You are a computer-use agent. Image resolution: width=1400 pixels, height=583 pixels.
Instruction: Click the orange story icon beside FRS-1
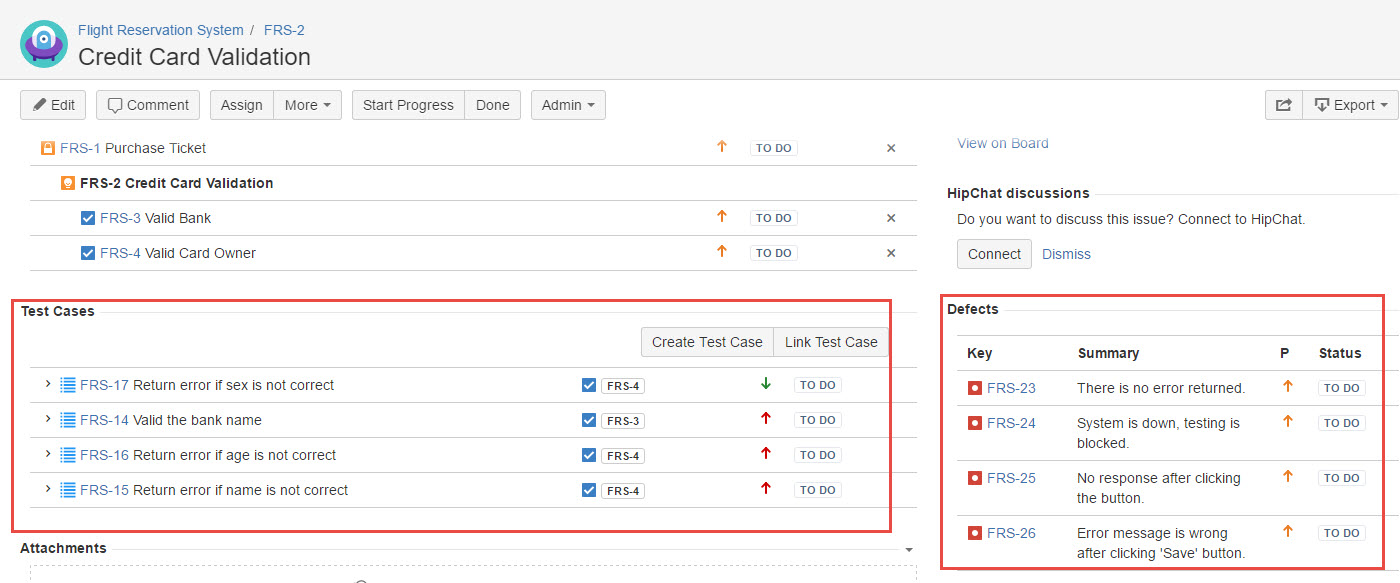click(x=48, y=148)
